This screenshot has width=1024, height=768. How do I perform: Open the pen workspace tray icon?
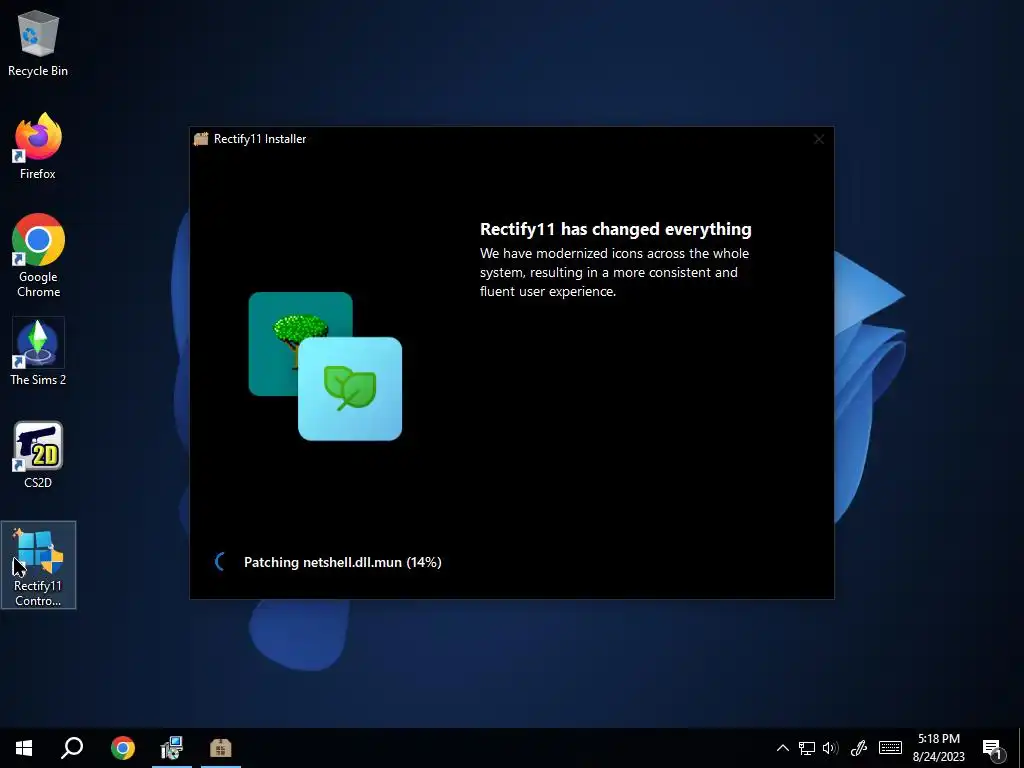coord(859,748)
